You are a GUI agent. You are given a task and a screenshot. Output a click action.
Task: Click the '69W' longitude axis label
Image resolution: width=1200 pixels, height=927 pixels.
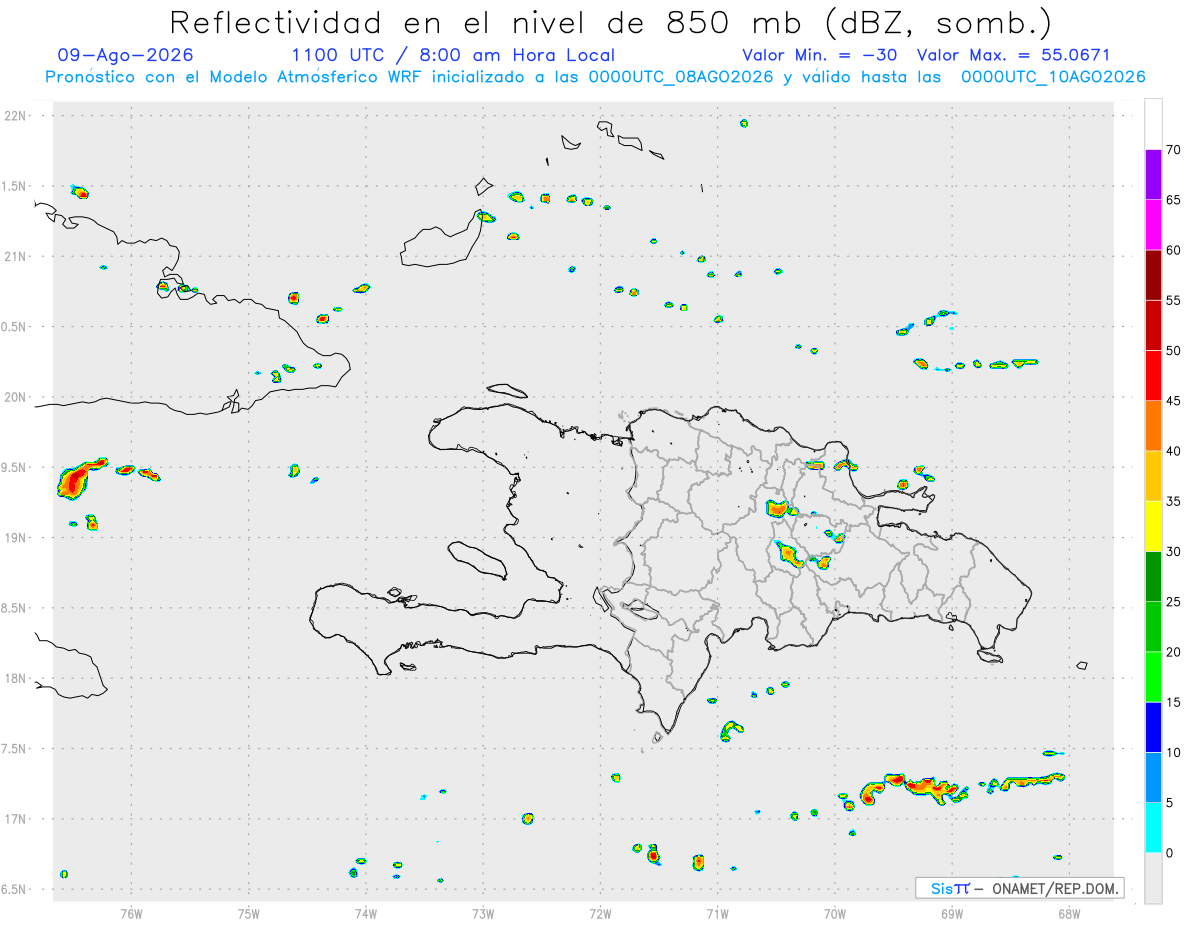point(952,912)
